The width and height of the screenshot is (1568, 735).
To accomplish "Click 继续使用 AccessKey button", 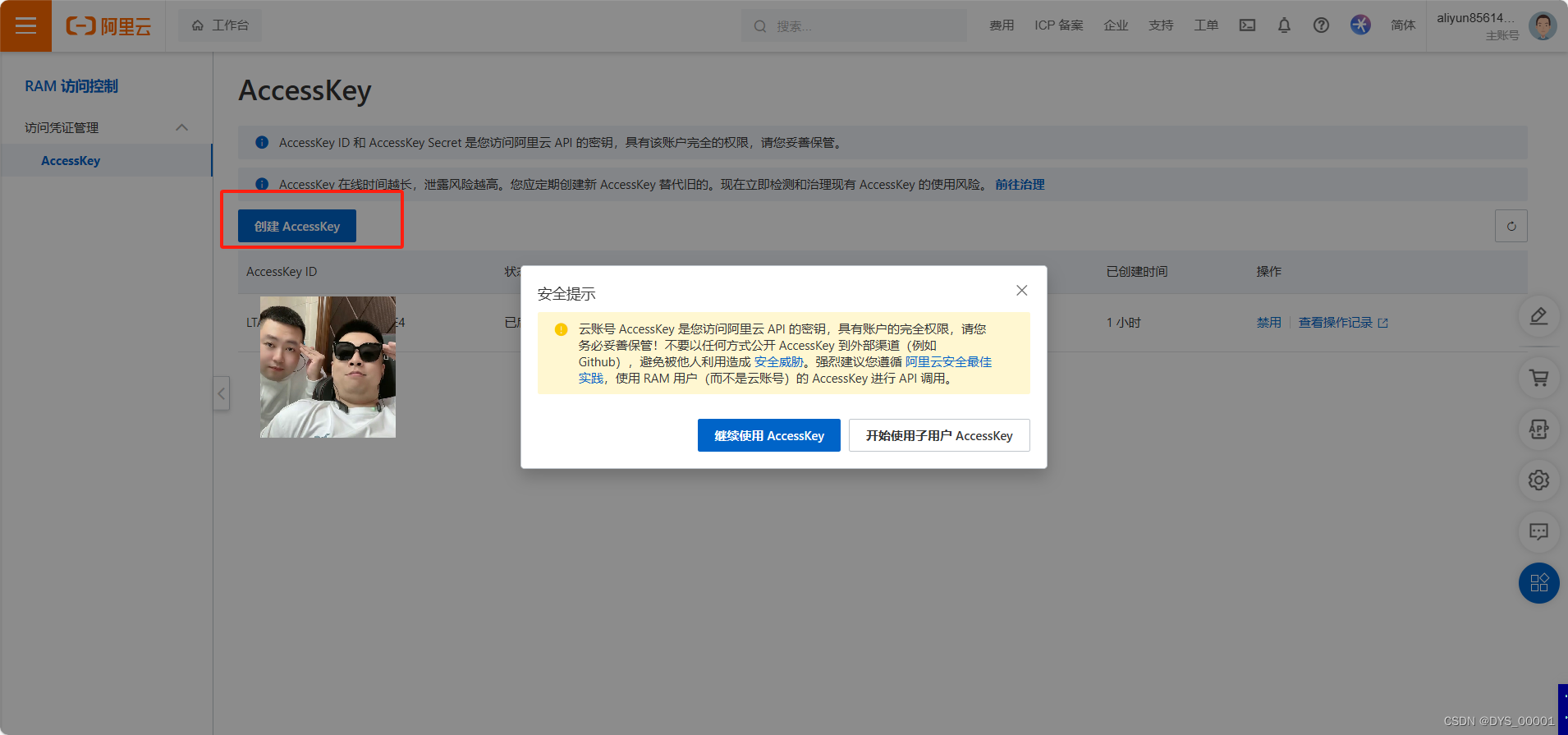I will [x=769, y=435].
